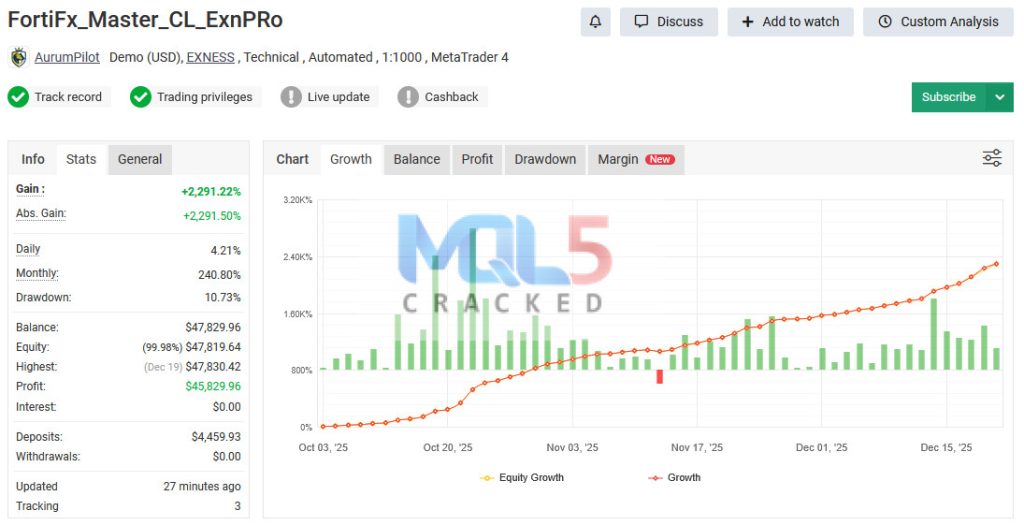Select the Stats tab
The height and width of the screenshot is (525, 1024).
[x=81, y=159]
